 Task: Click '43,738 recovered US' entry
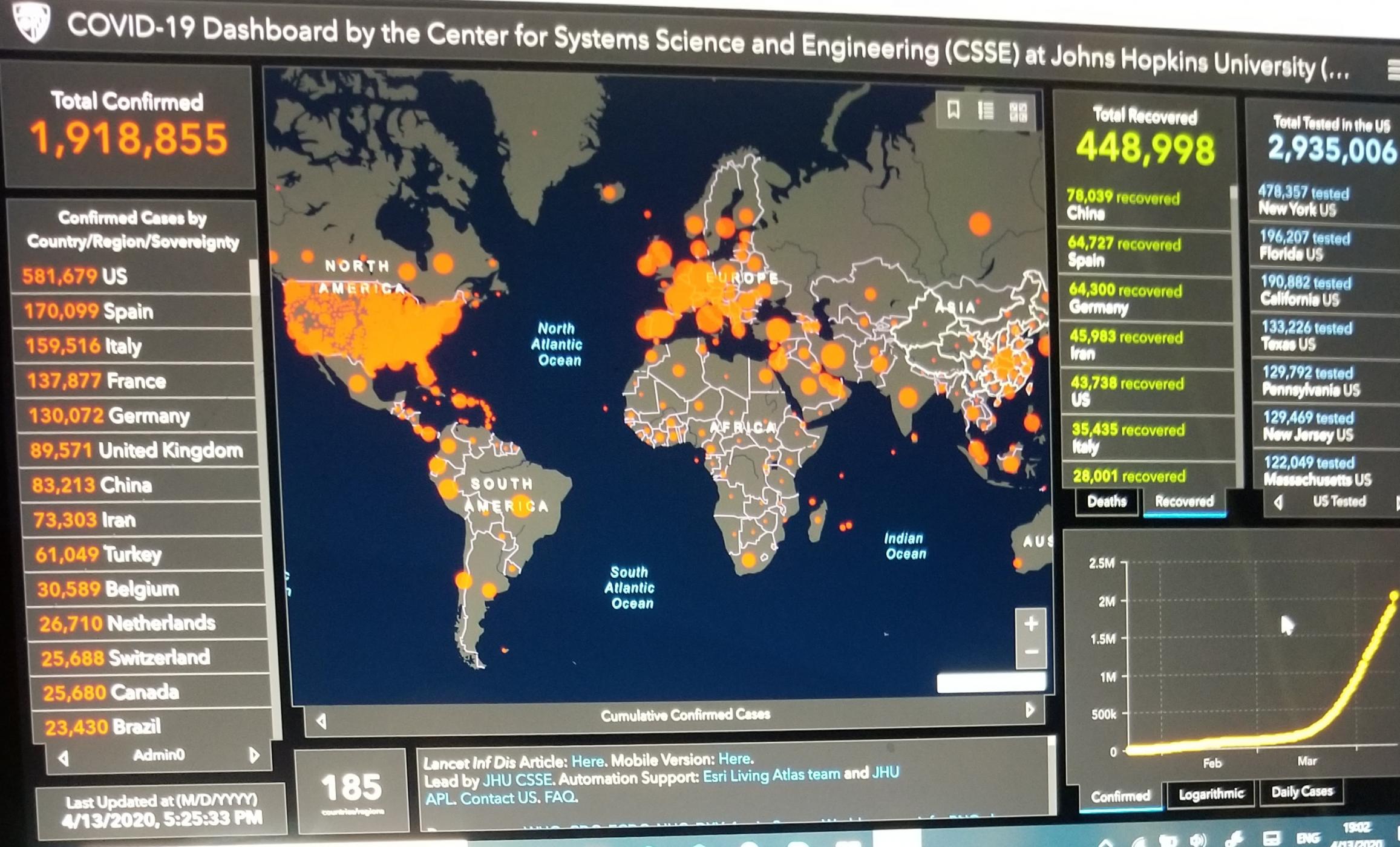[x=1150, y=391]
